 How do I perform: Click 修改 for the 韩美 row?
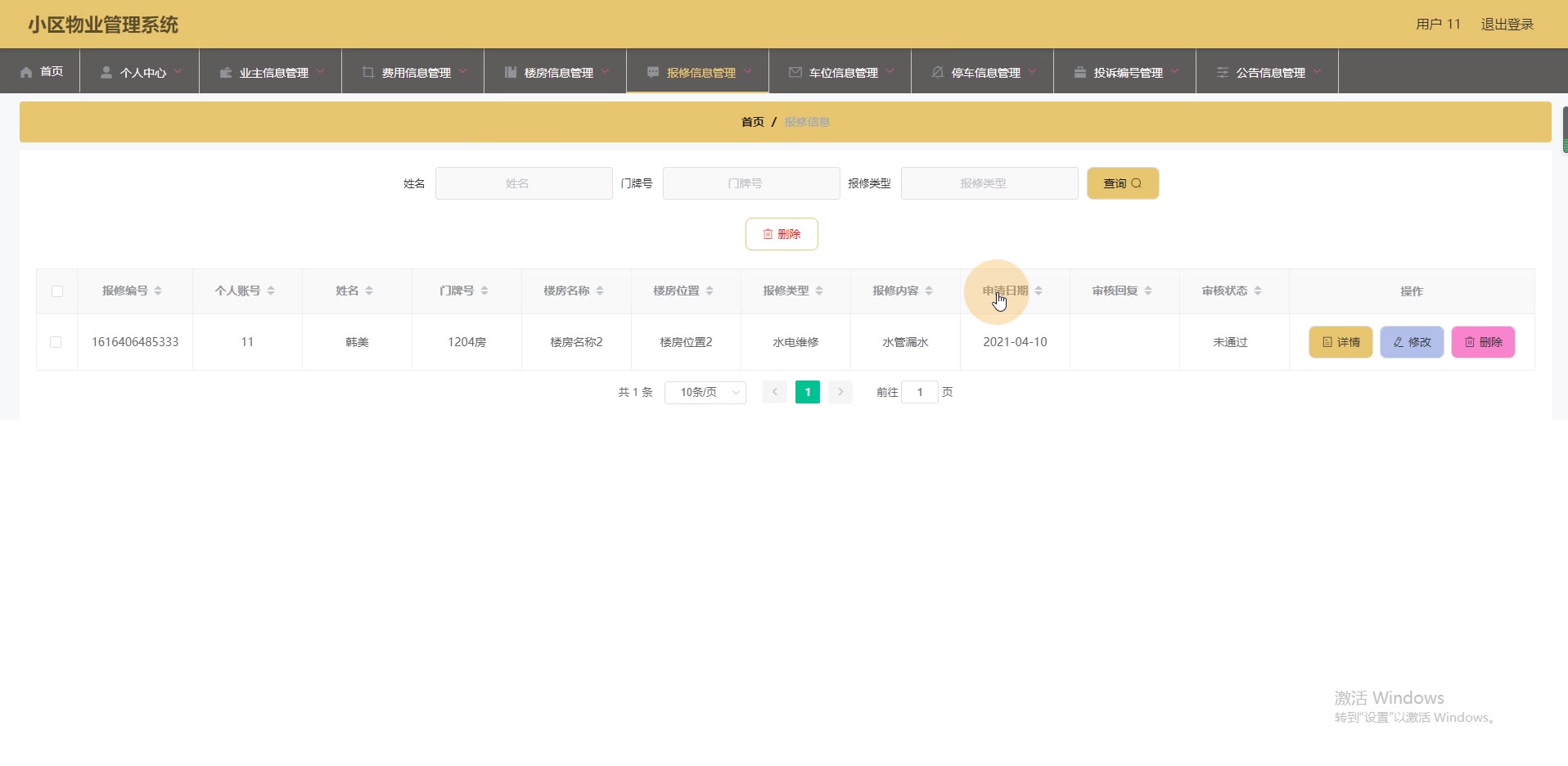pos(1412,342)
